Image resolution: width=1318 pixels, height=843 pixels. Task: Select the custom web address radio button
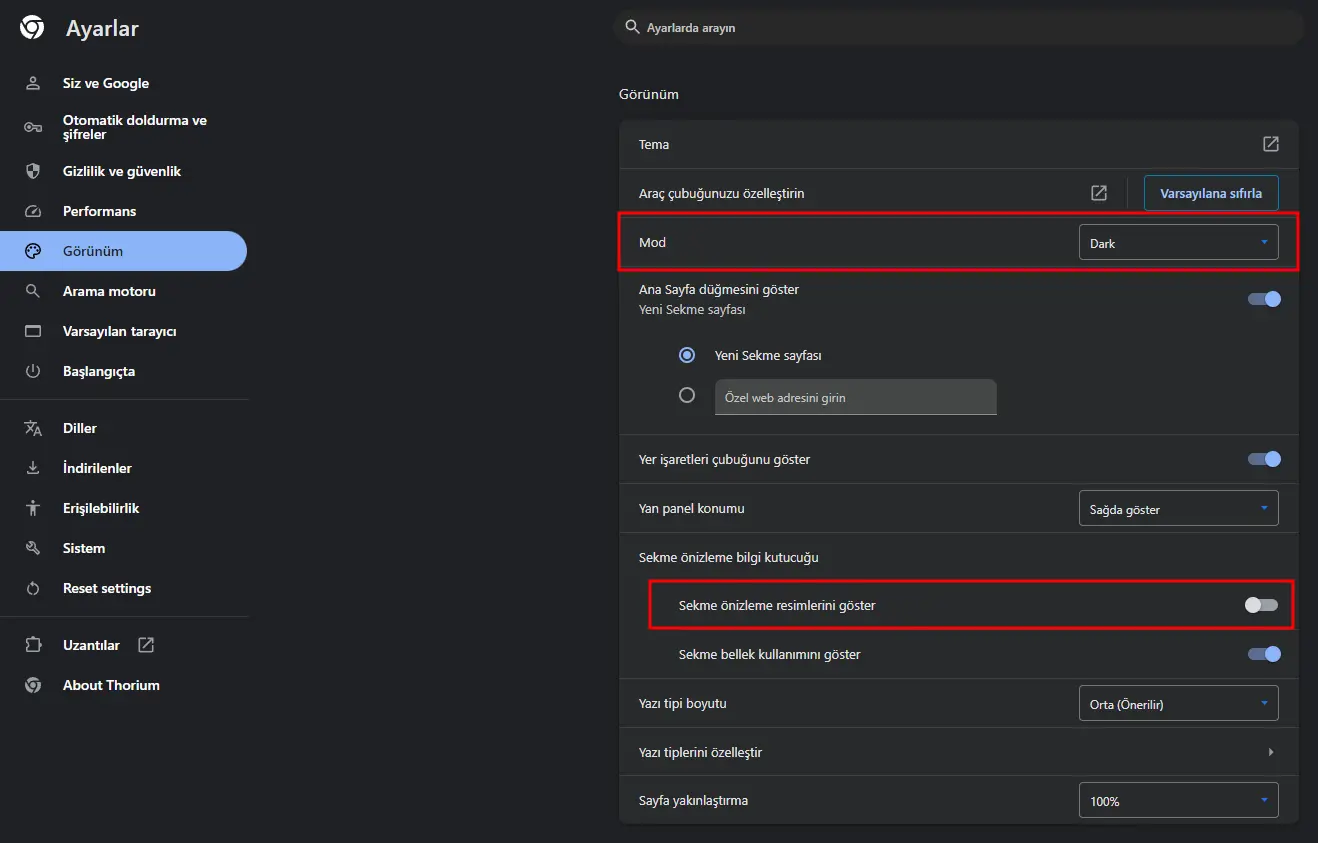tap(687, 395)
